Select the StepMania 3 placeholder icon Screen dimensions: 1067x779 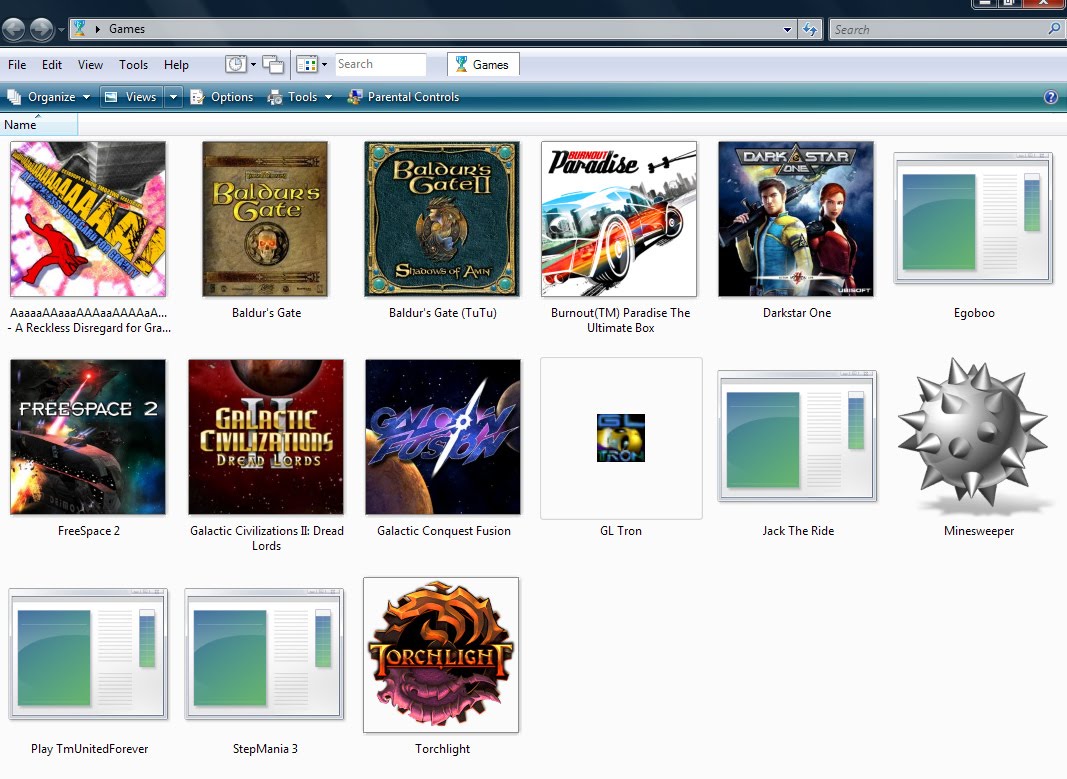point(265,654)
